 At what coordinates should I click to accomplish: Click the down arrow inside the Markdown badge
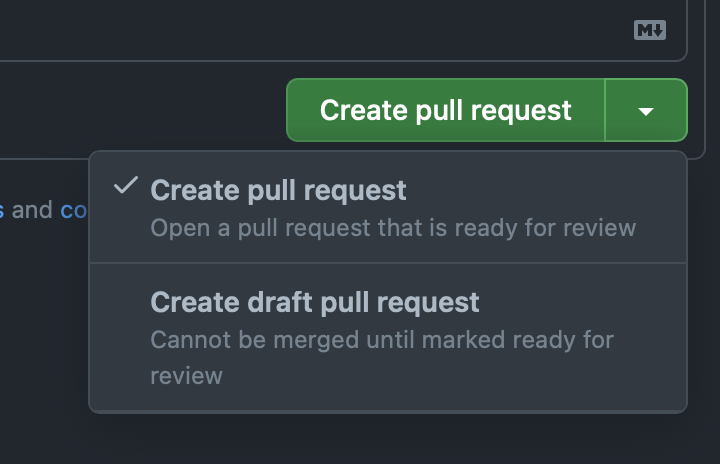(x=658, y=30)
